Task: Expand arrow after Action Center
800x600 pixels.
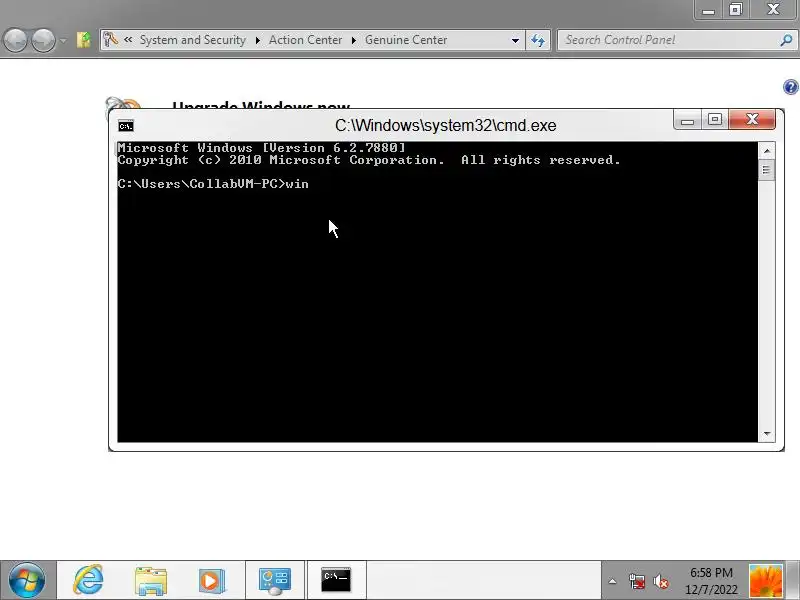Action: click(354, 40)
